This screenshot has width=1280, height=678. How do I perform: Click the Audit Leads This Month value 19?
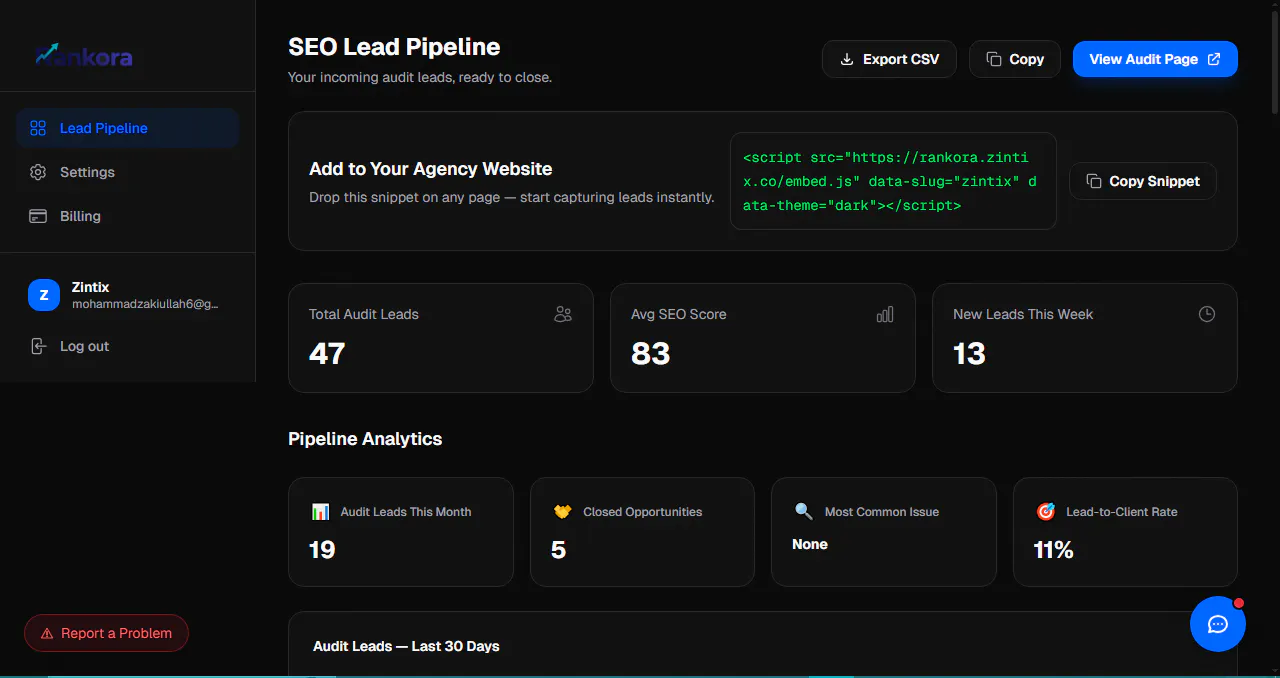coord(322,549)
